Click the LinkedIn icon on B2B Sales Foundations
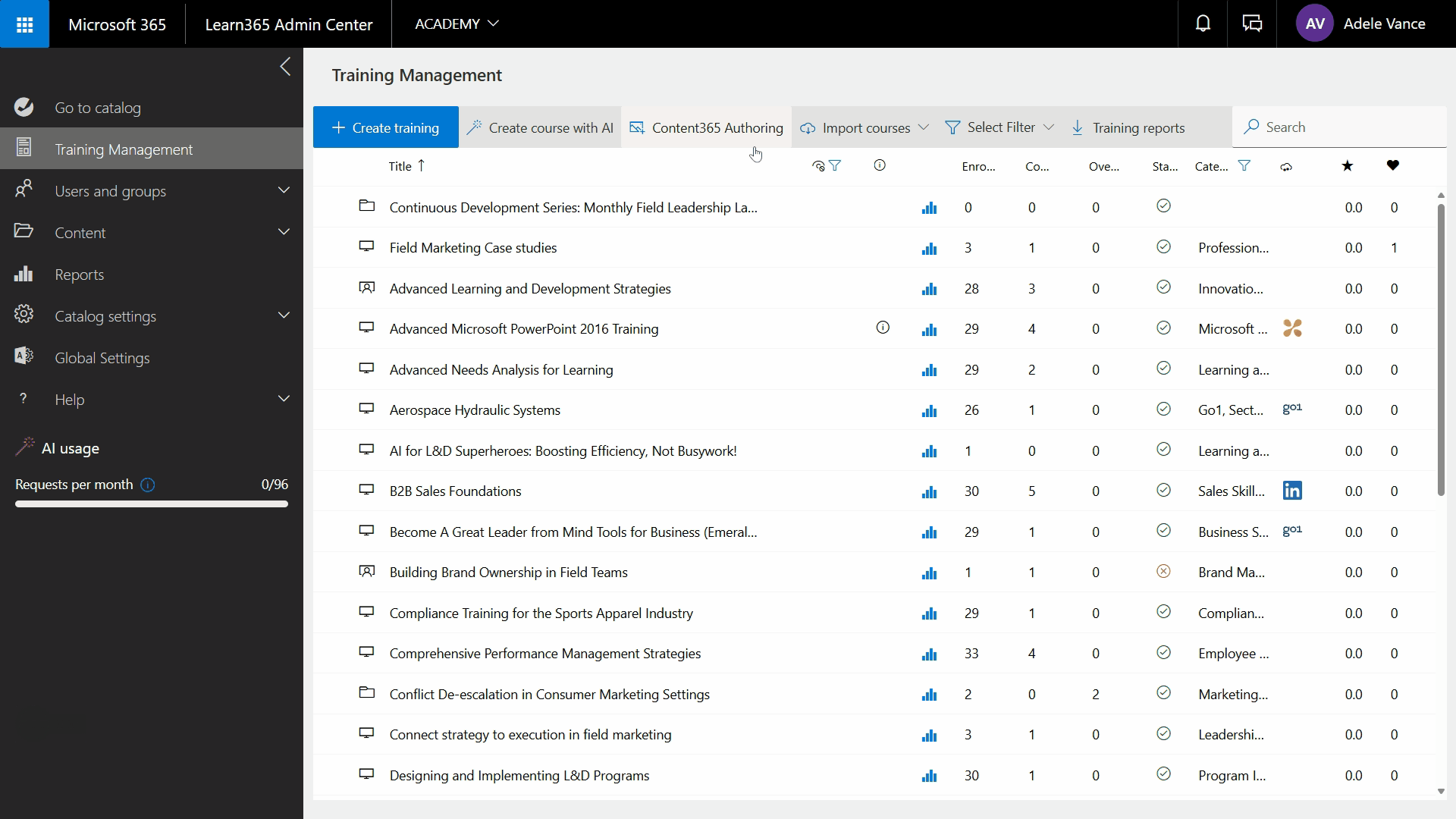This screenshot has height=819, width=1456. click(1291, 491)
